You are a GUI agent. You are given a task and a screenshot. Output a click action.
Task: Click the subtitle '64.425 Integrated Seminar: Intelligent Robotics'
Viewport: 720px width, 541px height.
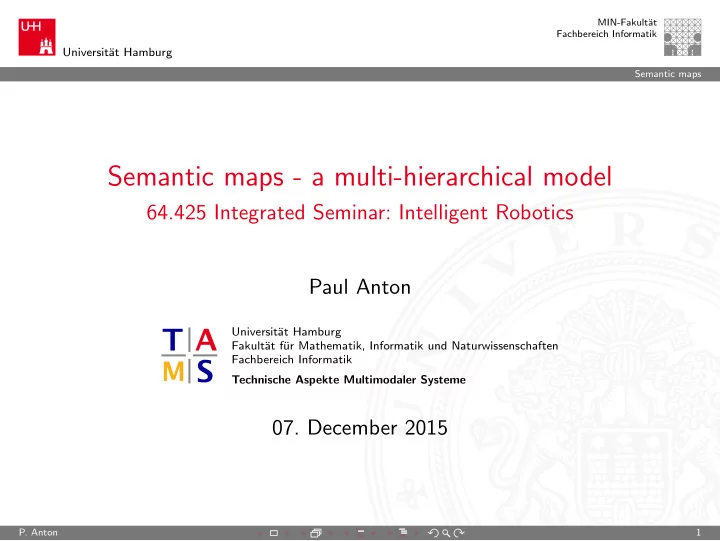tap(360, 213)
